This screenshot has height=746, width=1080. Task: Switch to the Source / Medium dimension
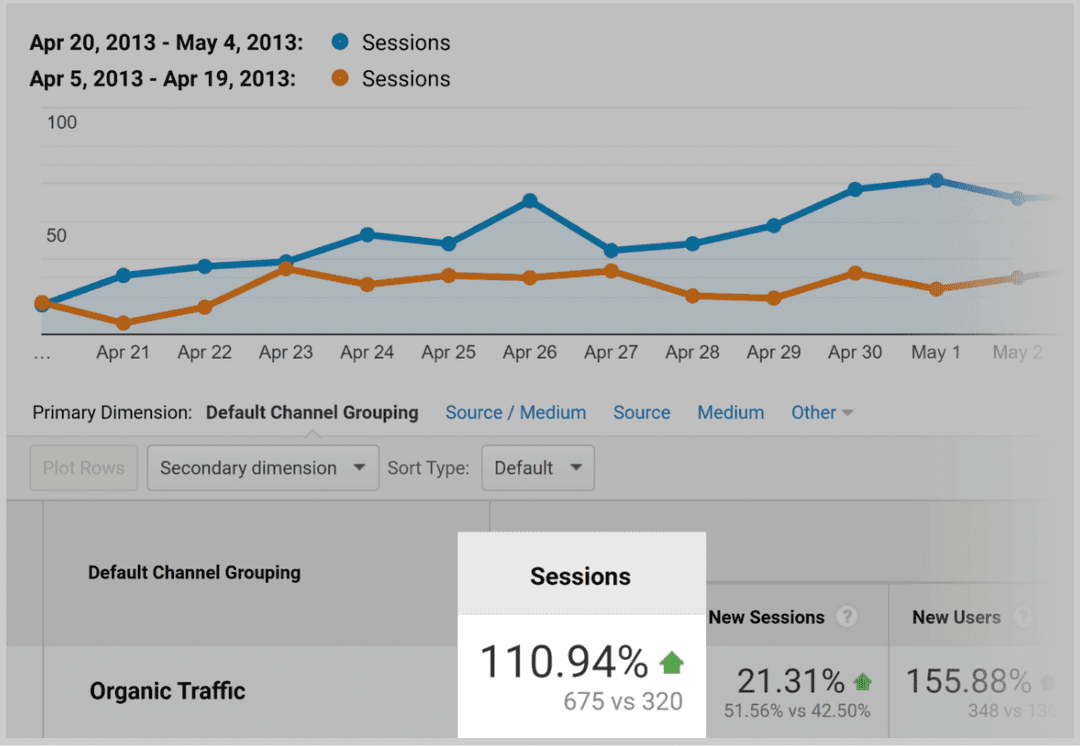pos(515,412)
